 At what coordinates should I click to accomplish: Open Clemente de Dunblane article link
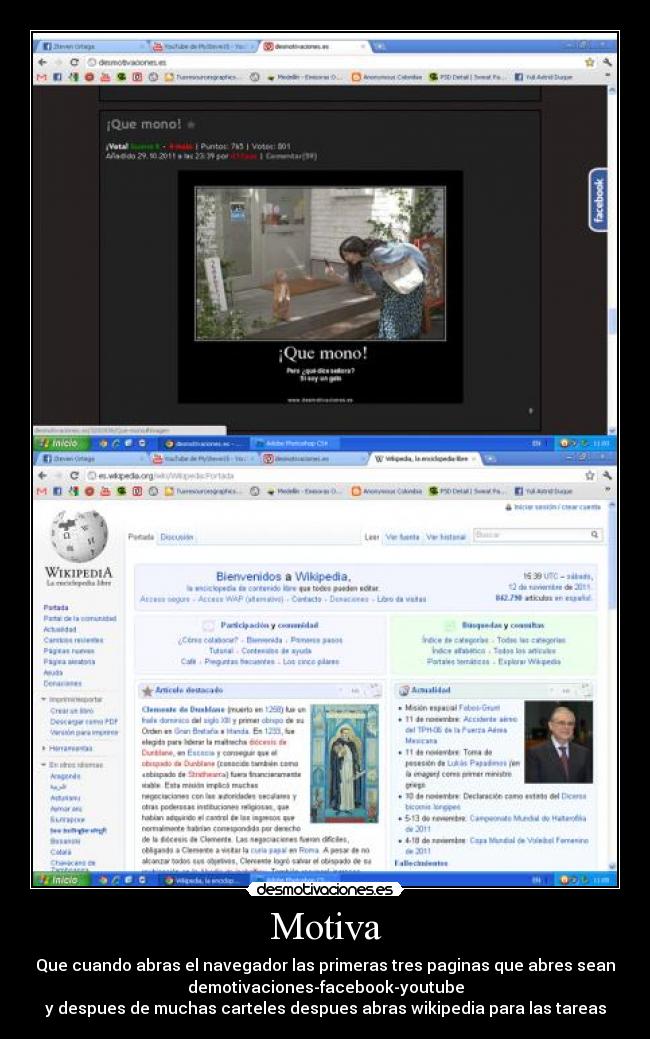[x=184, y=710]
